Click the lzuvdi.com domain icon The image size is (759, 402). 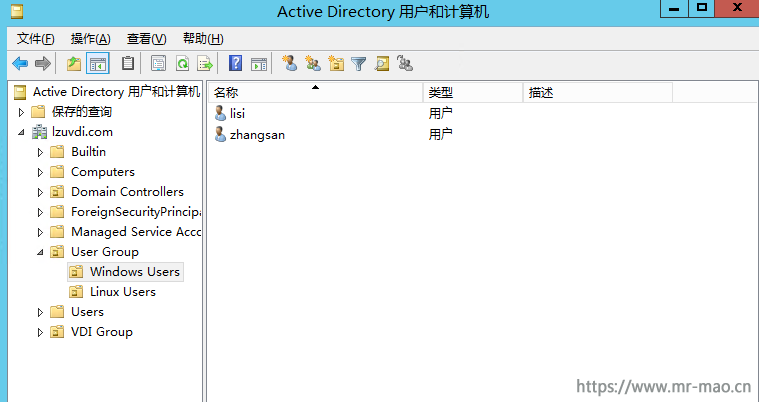39,132
